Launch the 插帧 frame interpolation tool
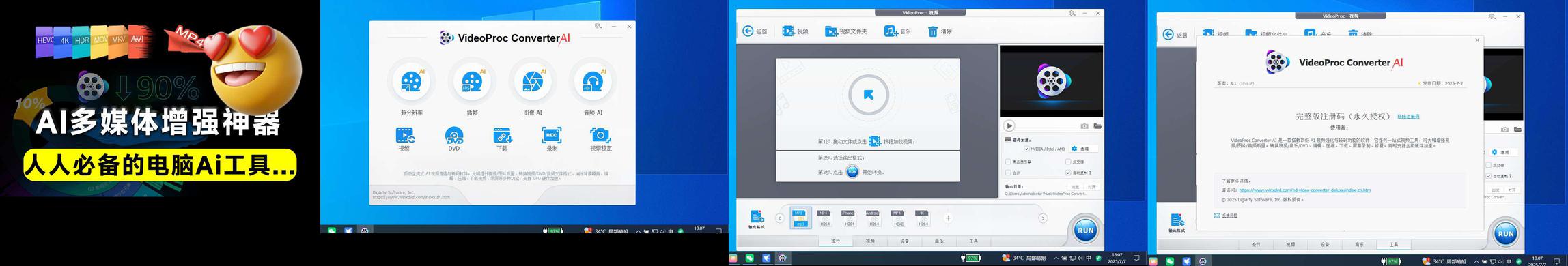The width and height of the screenshot is (1568, 266). tap(472, 82)
